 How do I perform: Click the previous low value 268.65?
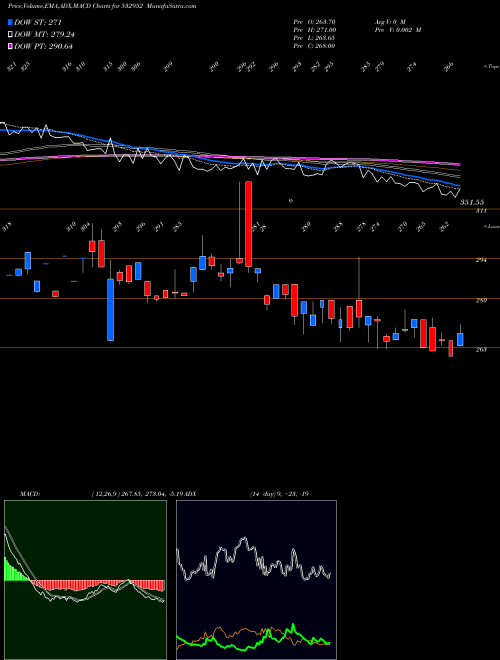[x=325, y=38]
